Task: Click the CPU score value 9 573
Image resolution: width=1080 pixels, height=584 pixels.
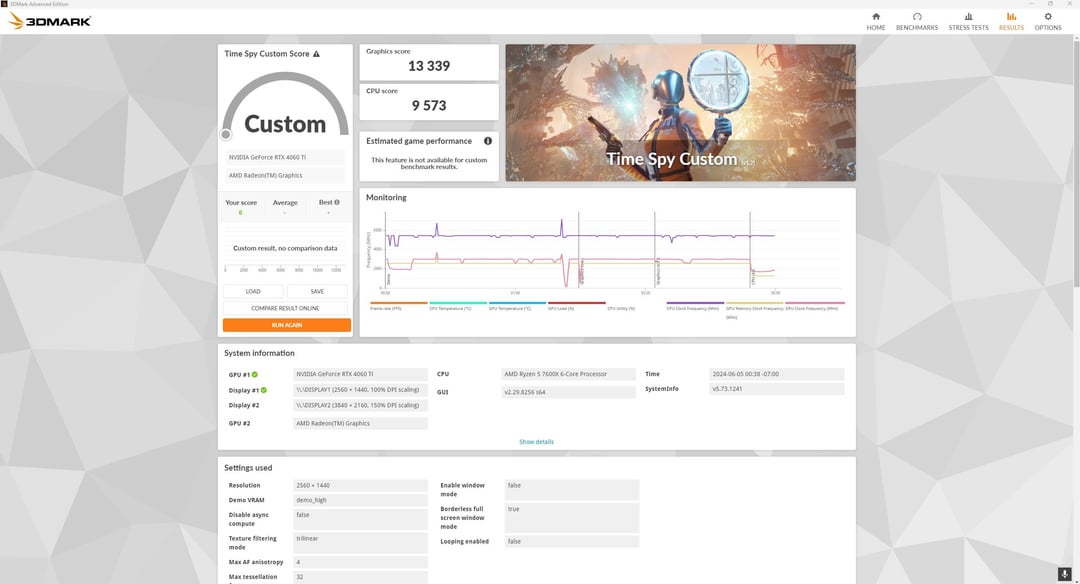Action: pos(428,105)
